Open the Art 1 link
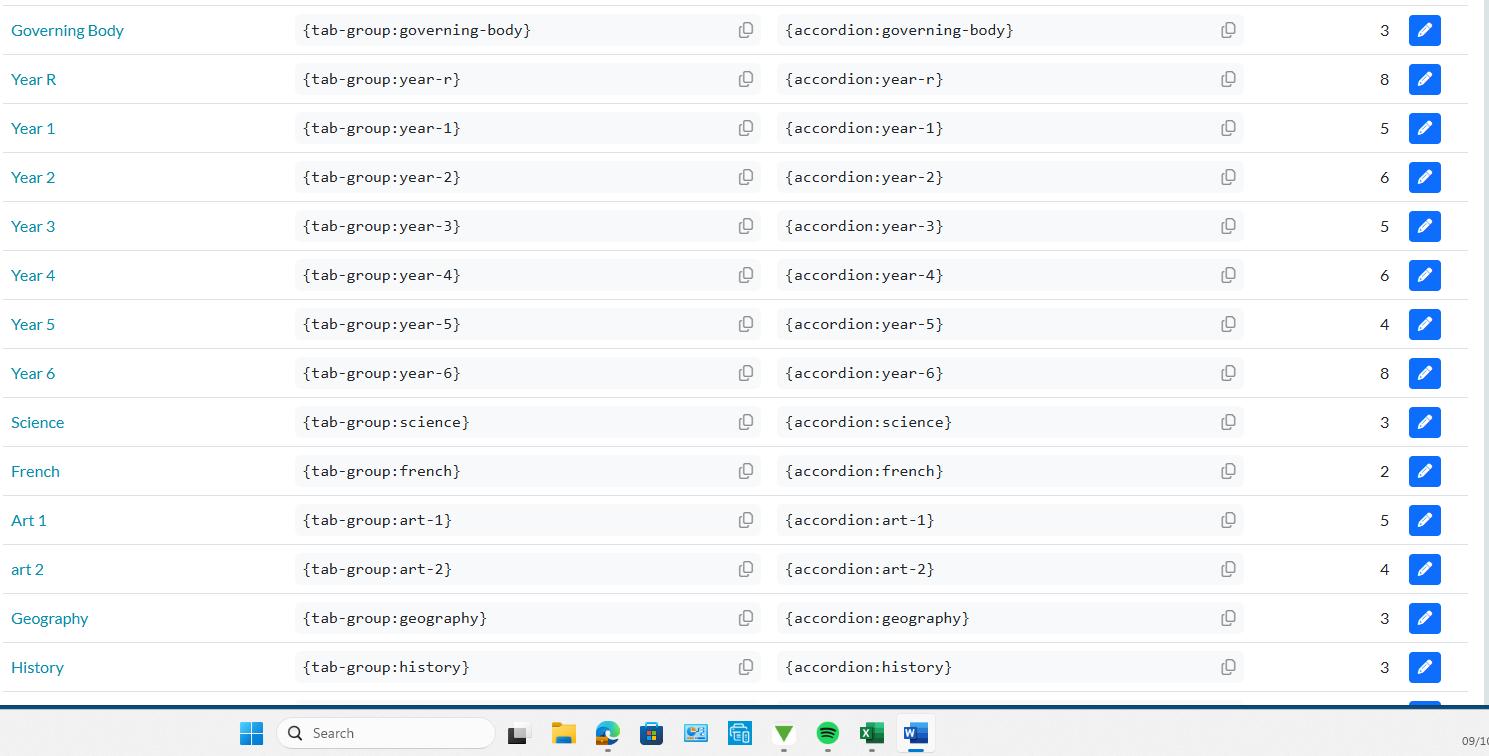 click(x=29, y=520)
